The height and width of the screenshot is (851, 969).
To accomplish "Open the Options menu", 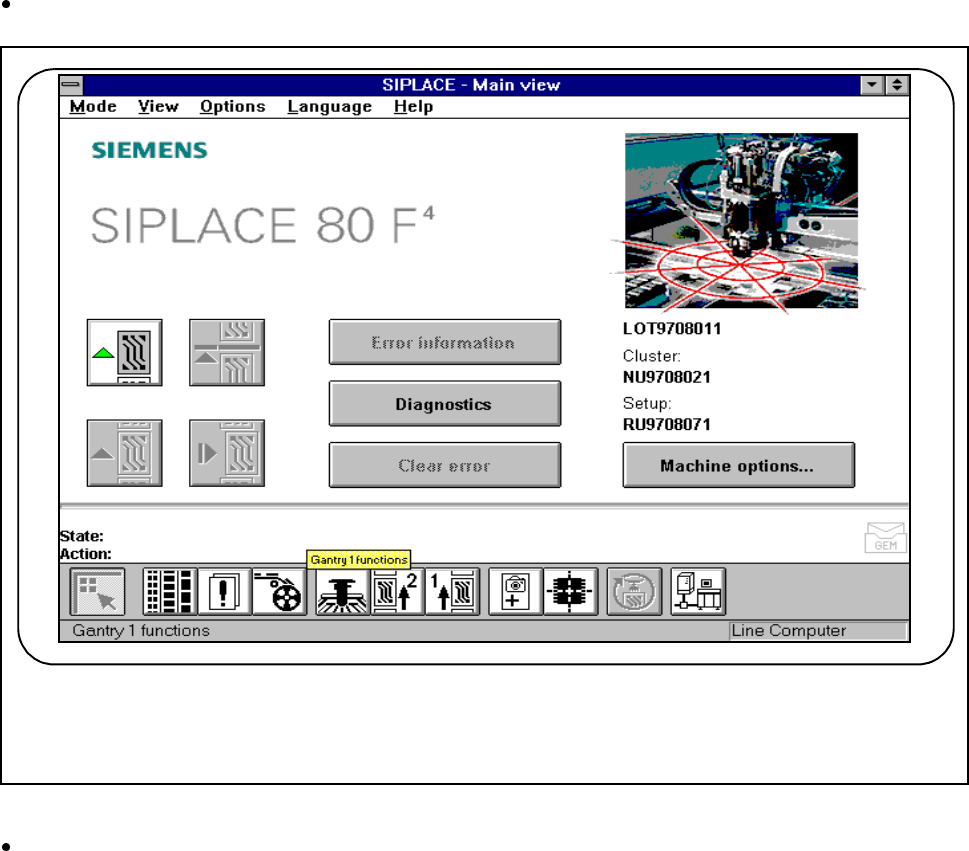I will click(x=232, y=107).
